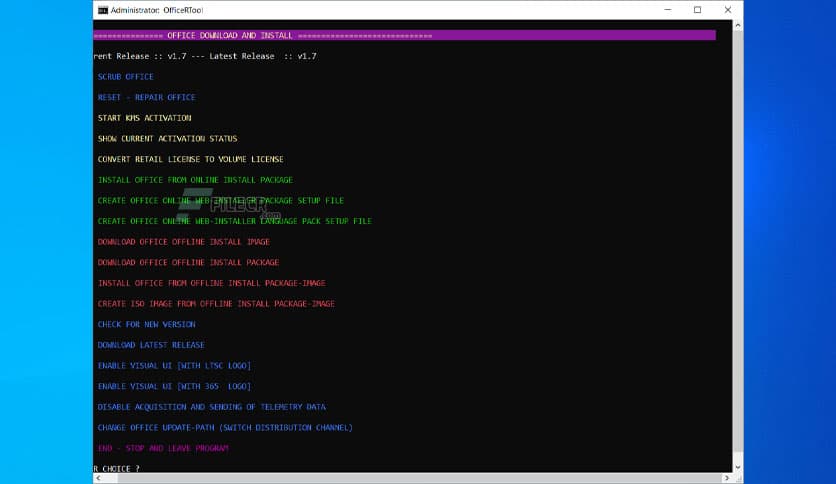Click the vertical scrollbar down arrow
The height and width of the screenshot is (484, 836).
pyautogui.click(x=738, y=466)
